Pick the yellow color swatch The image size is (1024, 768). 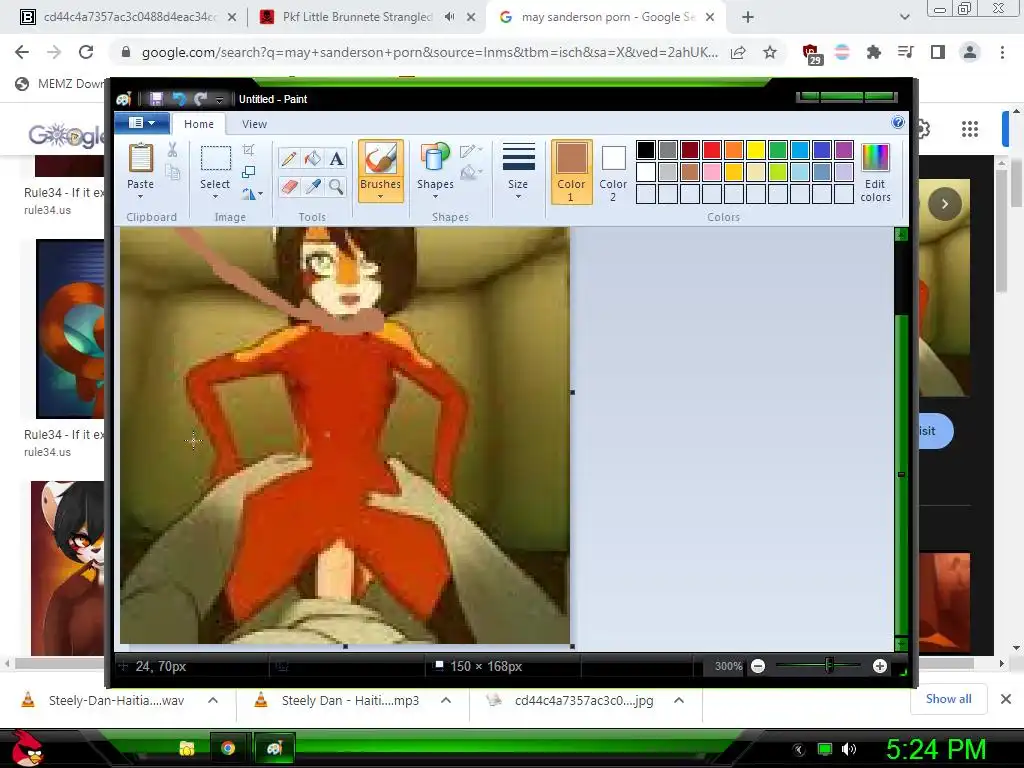coord(756,150)
